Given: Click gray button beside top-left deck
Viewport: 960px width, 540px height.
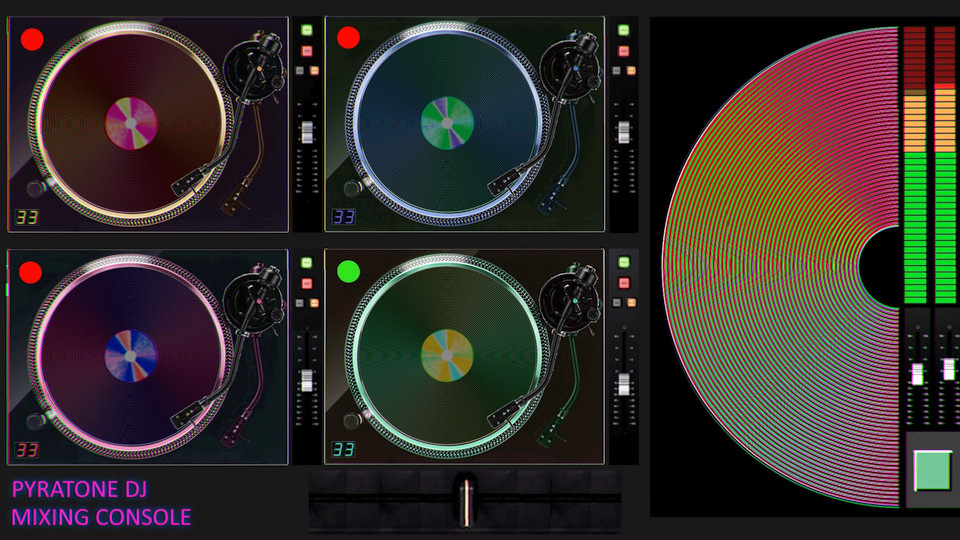Looking at the screenshot, I should click(300, 71).
